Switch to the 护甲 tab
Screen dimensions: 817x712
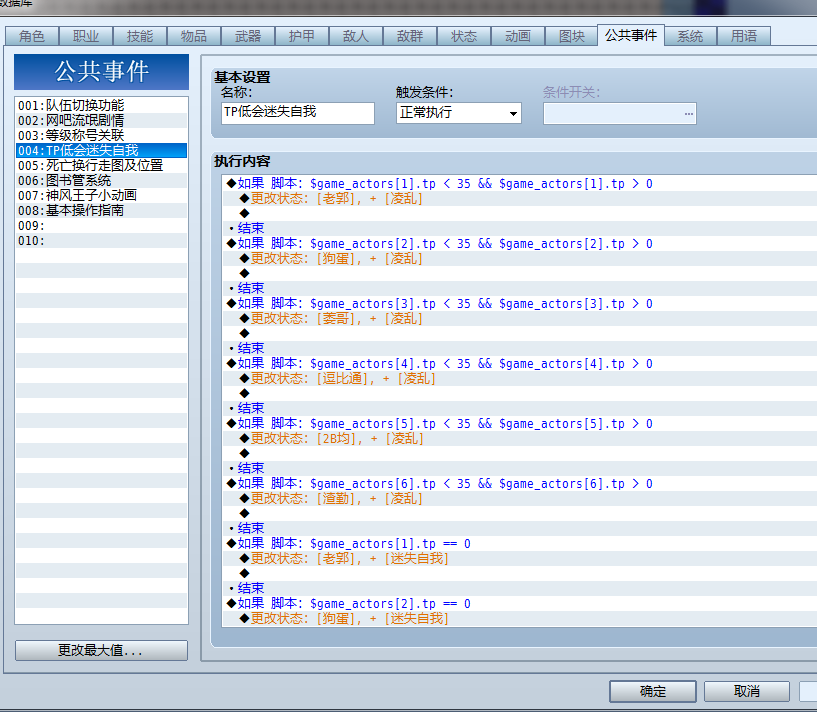302,36
